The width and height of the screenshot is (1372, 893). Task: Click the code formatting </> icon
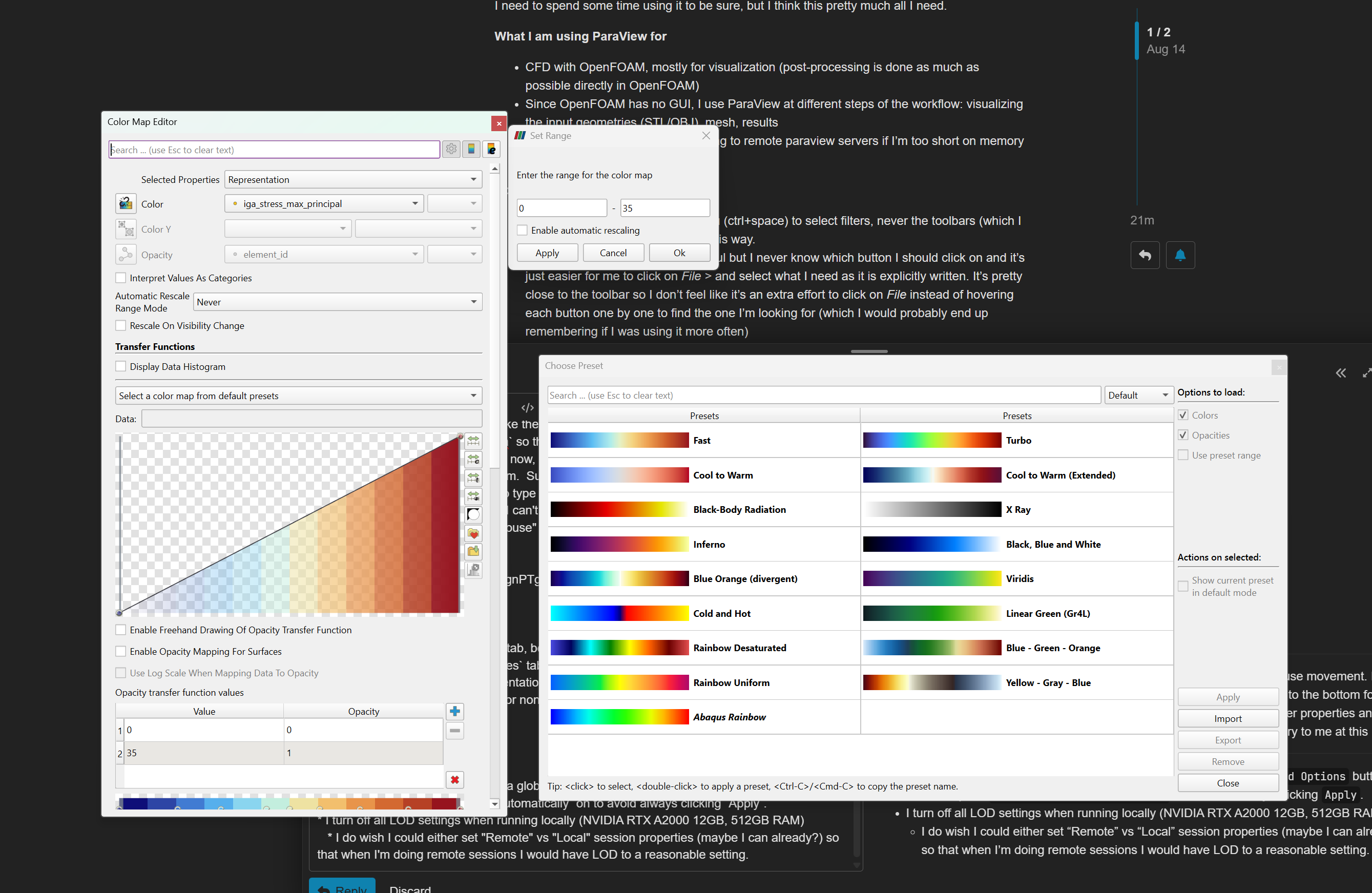[x=528, y=408]
